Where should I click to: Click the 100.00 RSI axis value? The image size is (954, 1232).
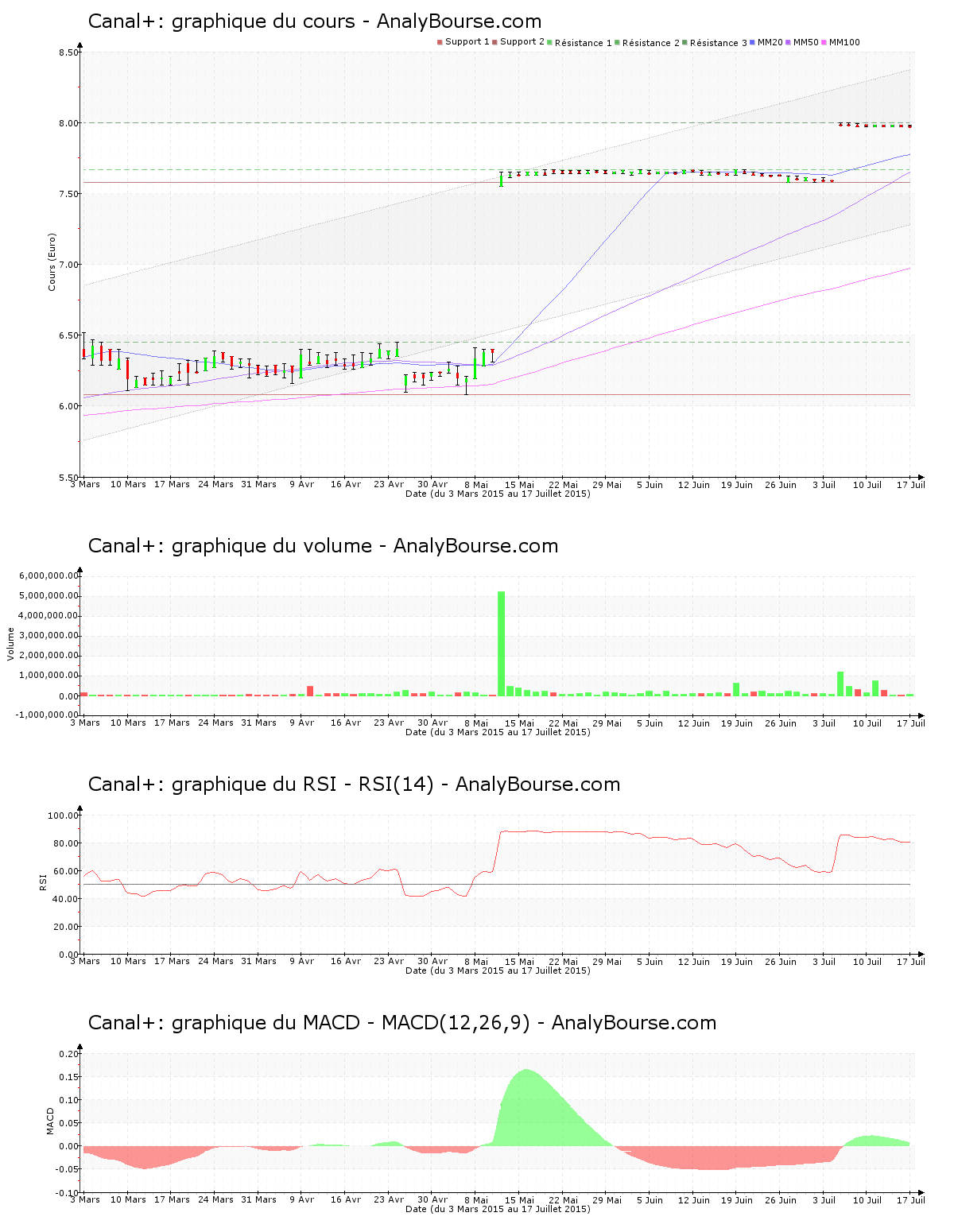64,816
